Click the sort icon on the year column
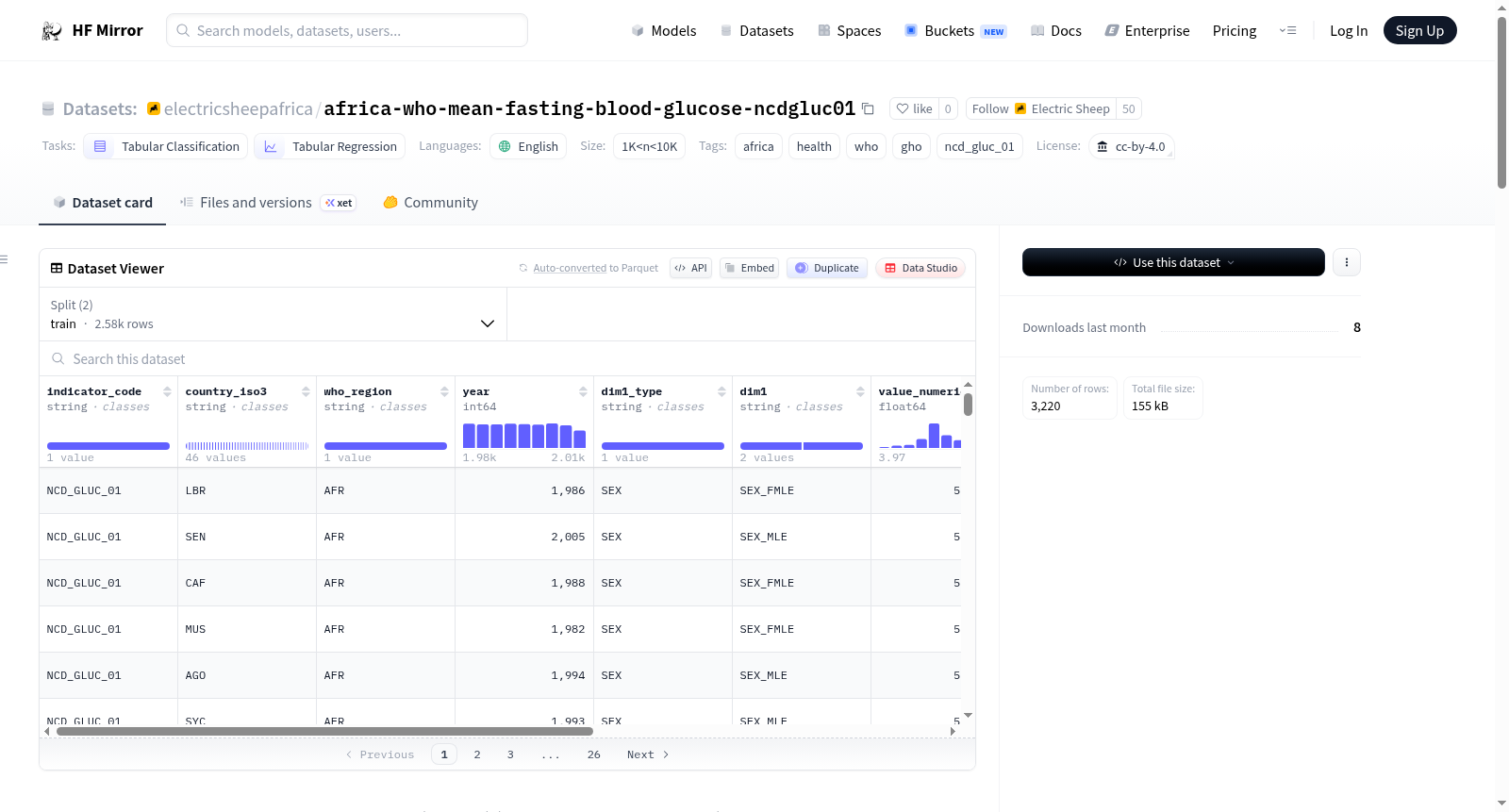The width and height of the screenshot is (1509, 812). tap(583, 391)
